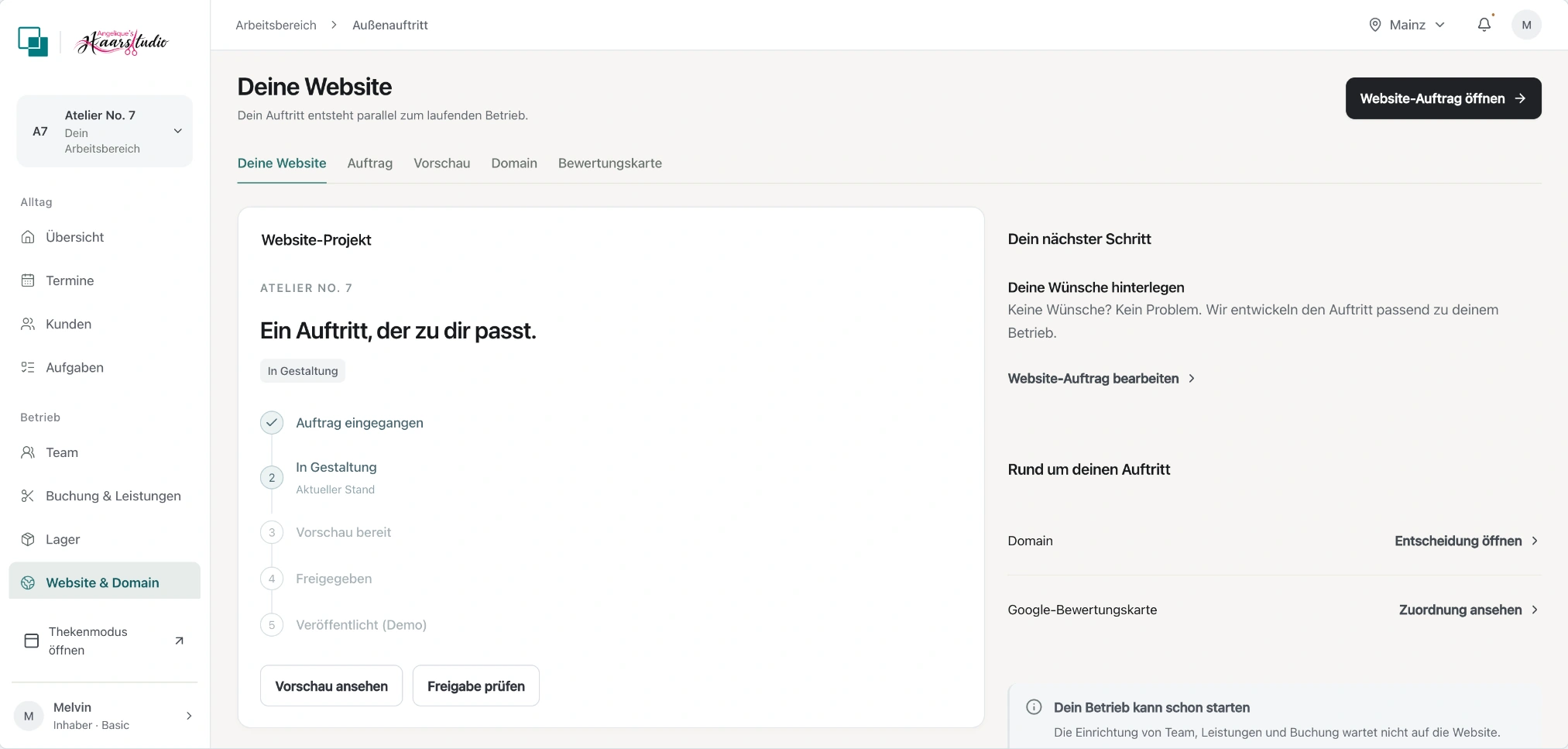The image size is (1568, 749).
Task: Open the notifications bell
Action: tap(1484, 25)
